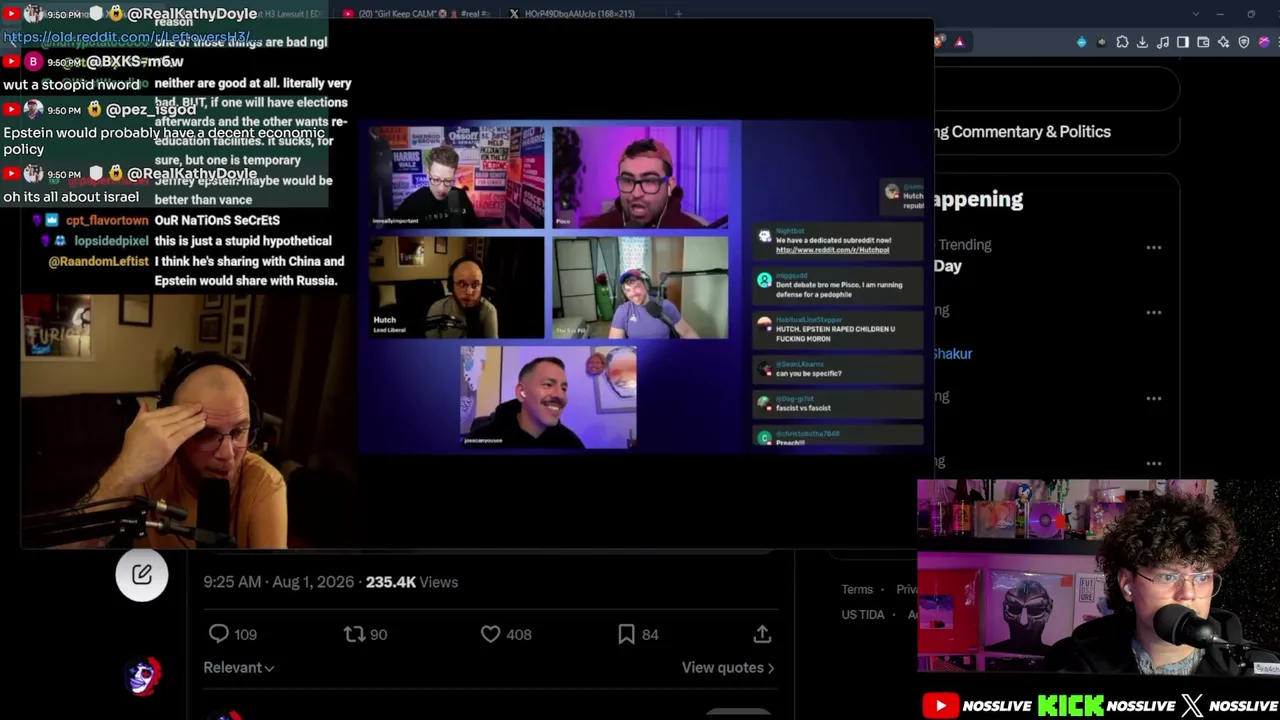1280x720 pixels.
Task: Open the VPN shield icon
Action: click(x=1244, y=42)
